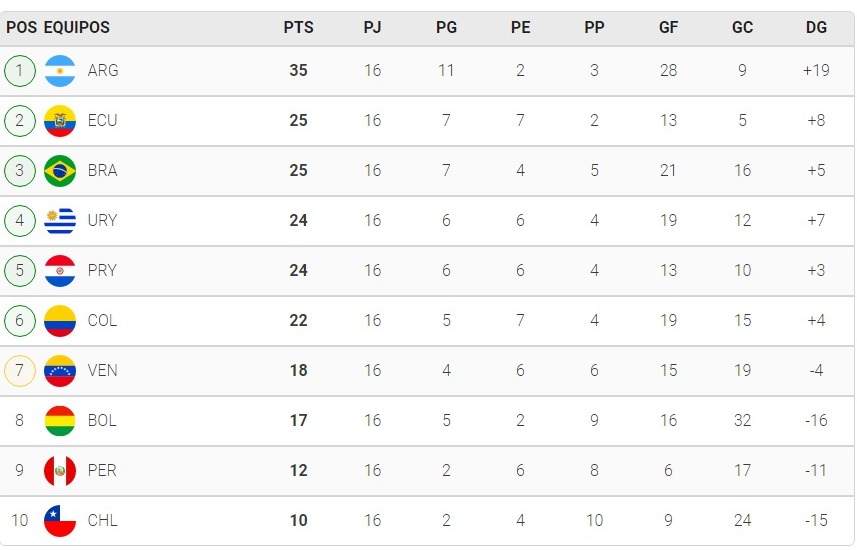Select the EQUIPOS column header
The width and height of the screenshot is (857, 550).
[77, 27]
